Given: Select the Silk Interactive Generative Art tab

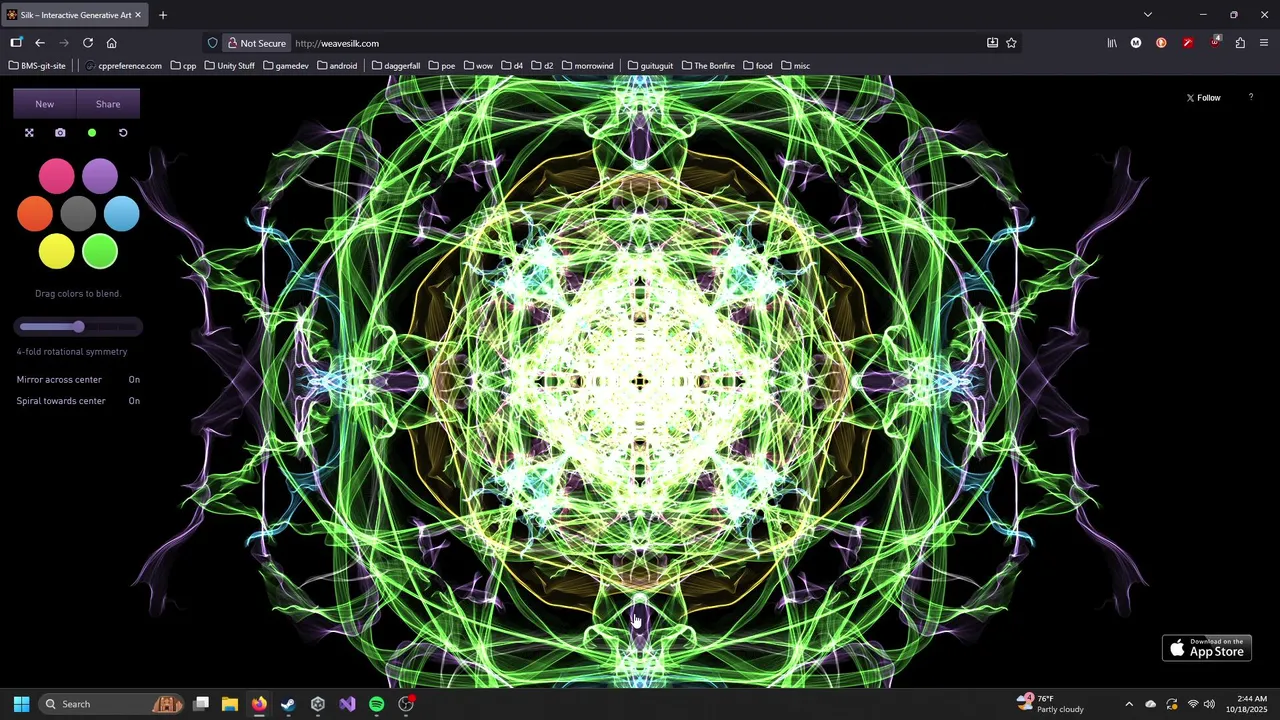Looking at the screenshot, I should (x=75, y=15).
